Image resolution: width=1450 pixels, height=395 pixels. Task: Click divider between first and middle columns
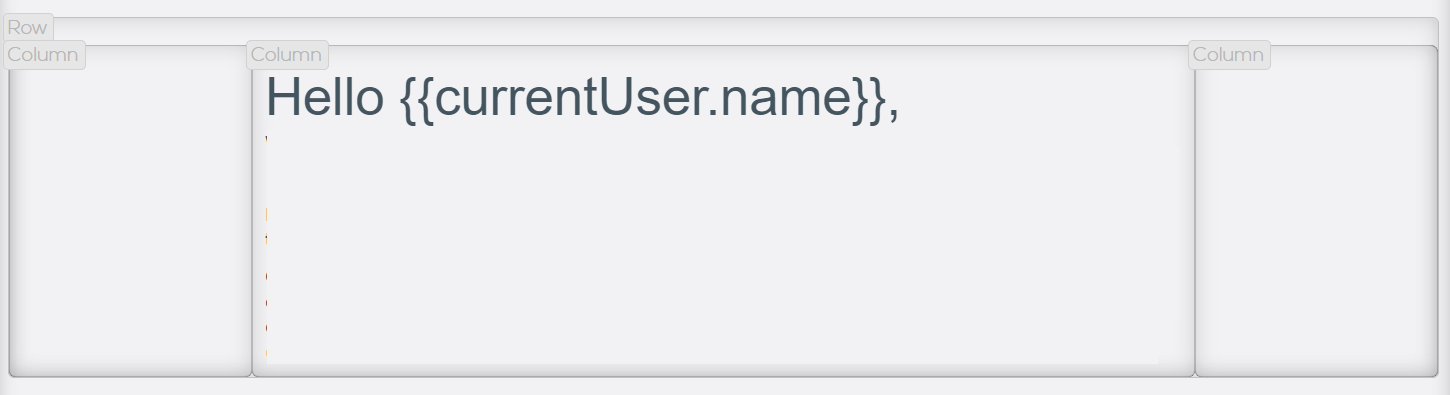click(252, 220)
